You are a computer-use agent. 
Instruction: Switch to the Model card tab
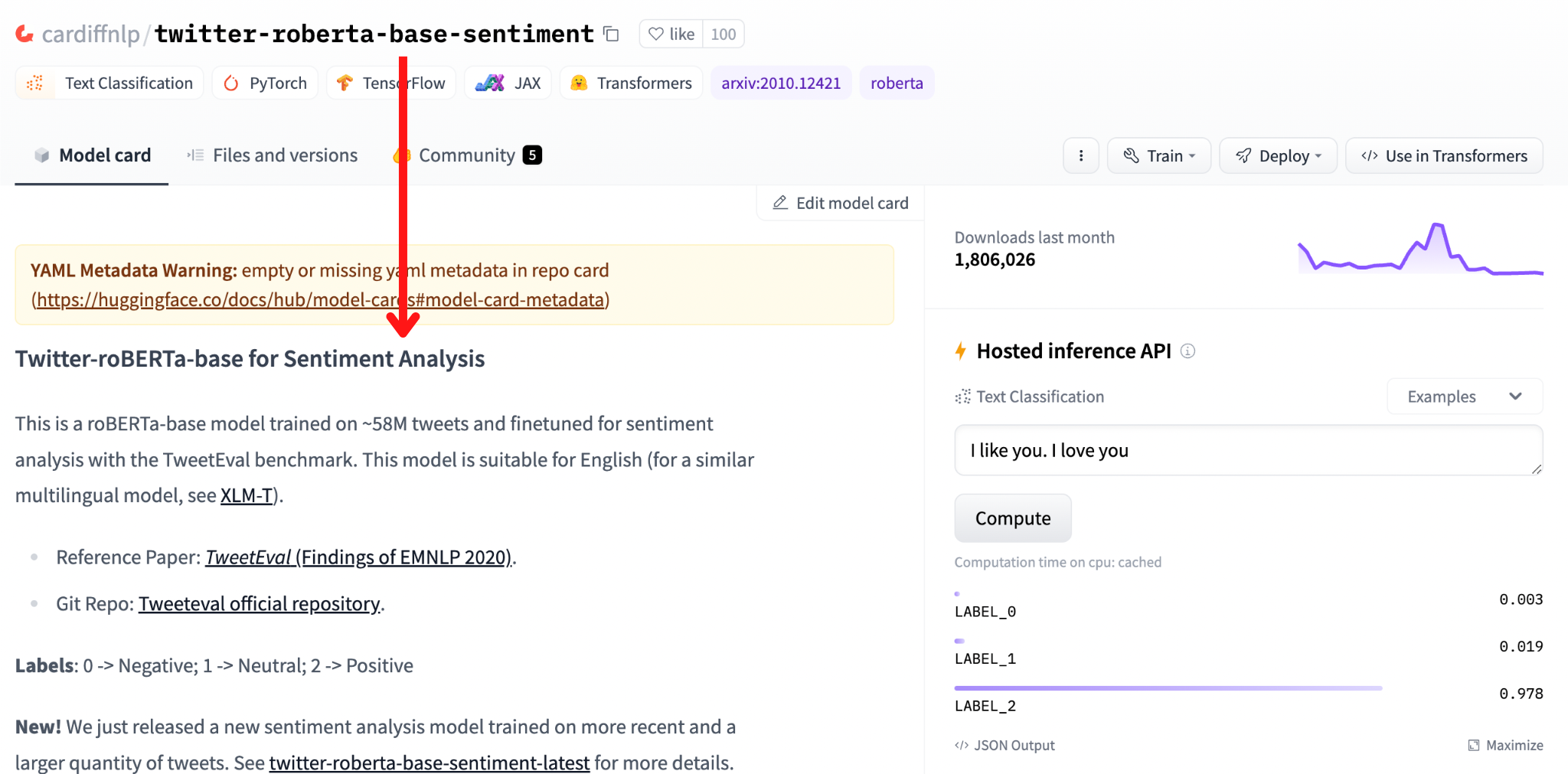click(x=92, y=155)
